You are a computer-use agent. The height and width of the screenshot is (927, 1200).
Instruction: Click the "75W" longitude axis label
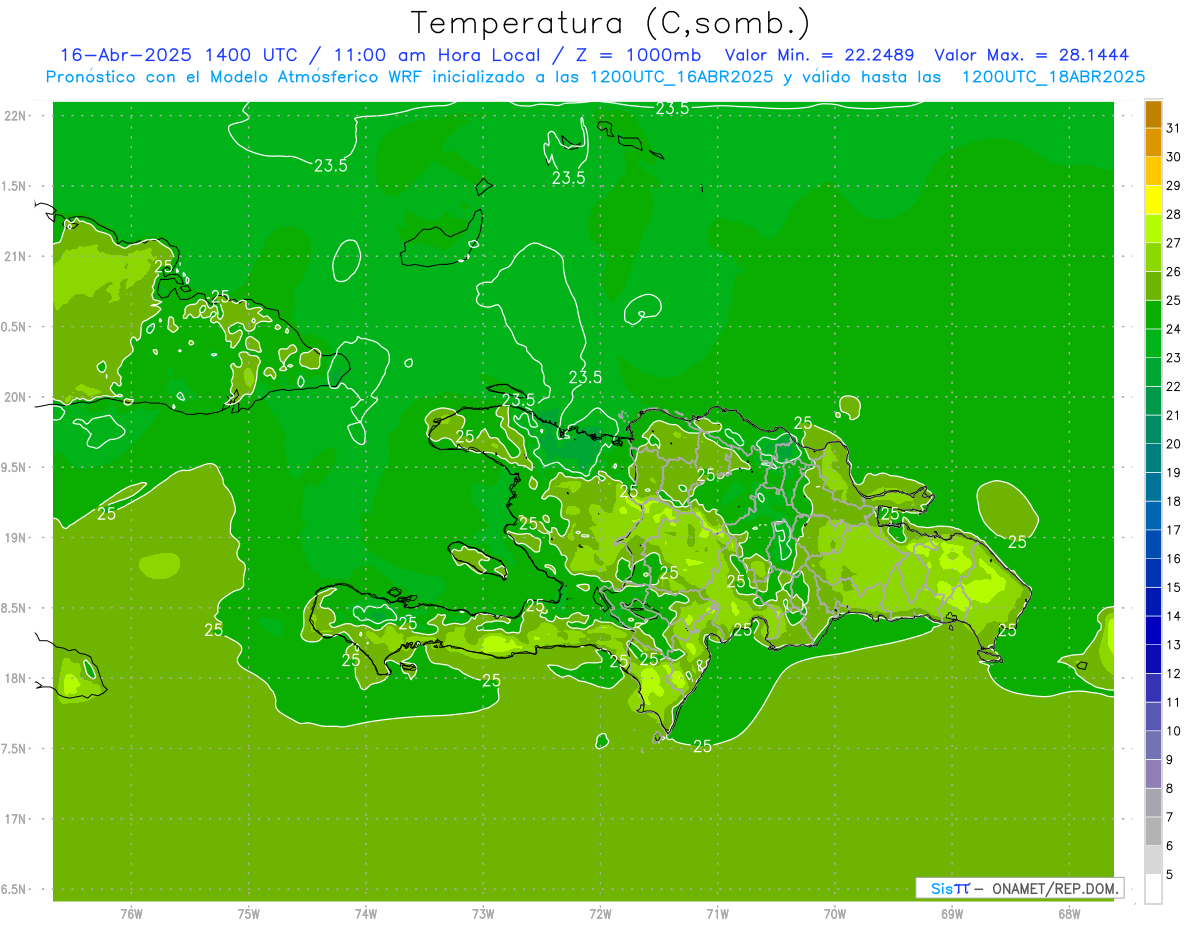[x=249, y=914]
